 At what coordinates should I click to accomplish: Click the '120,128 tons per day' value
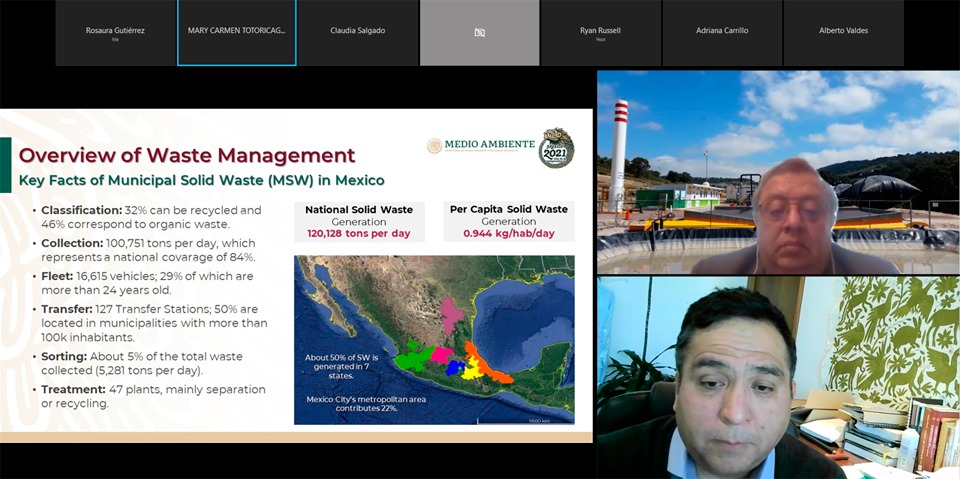359,234
